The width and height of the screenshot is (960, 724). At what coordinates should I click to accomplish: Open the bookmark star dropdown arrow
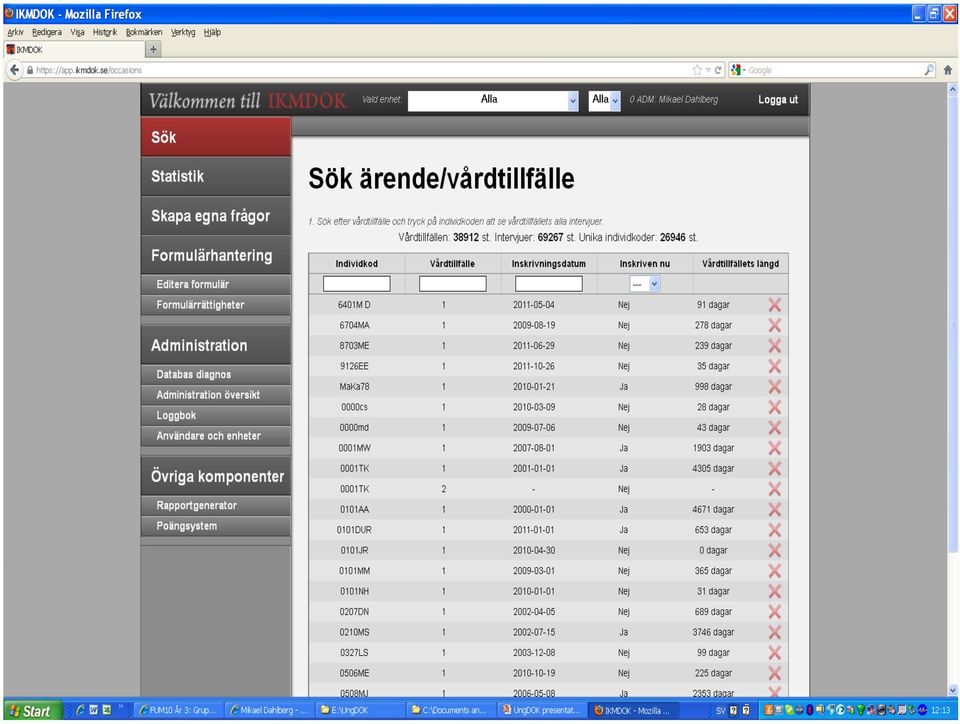click(x=707, y=70)
